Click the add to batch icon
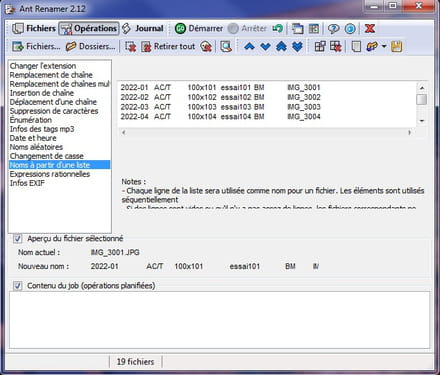The image size is (440, 375). coord(320,46)
